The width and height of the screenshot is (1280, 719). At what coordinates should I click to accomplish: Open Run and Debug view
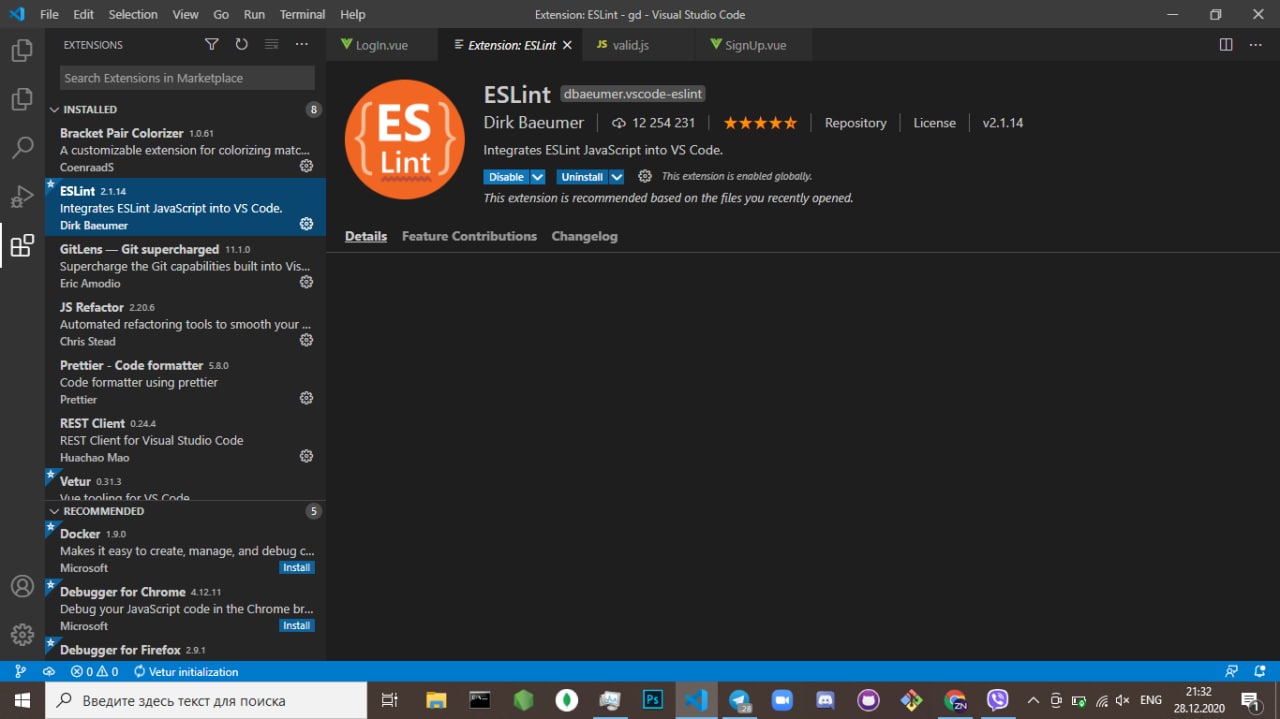[22, 197]
